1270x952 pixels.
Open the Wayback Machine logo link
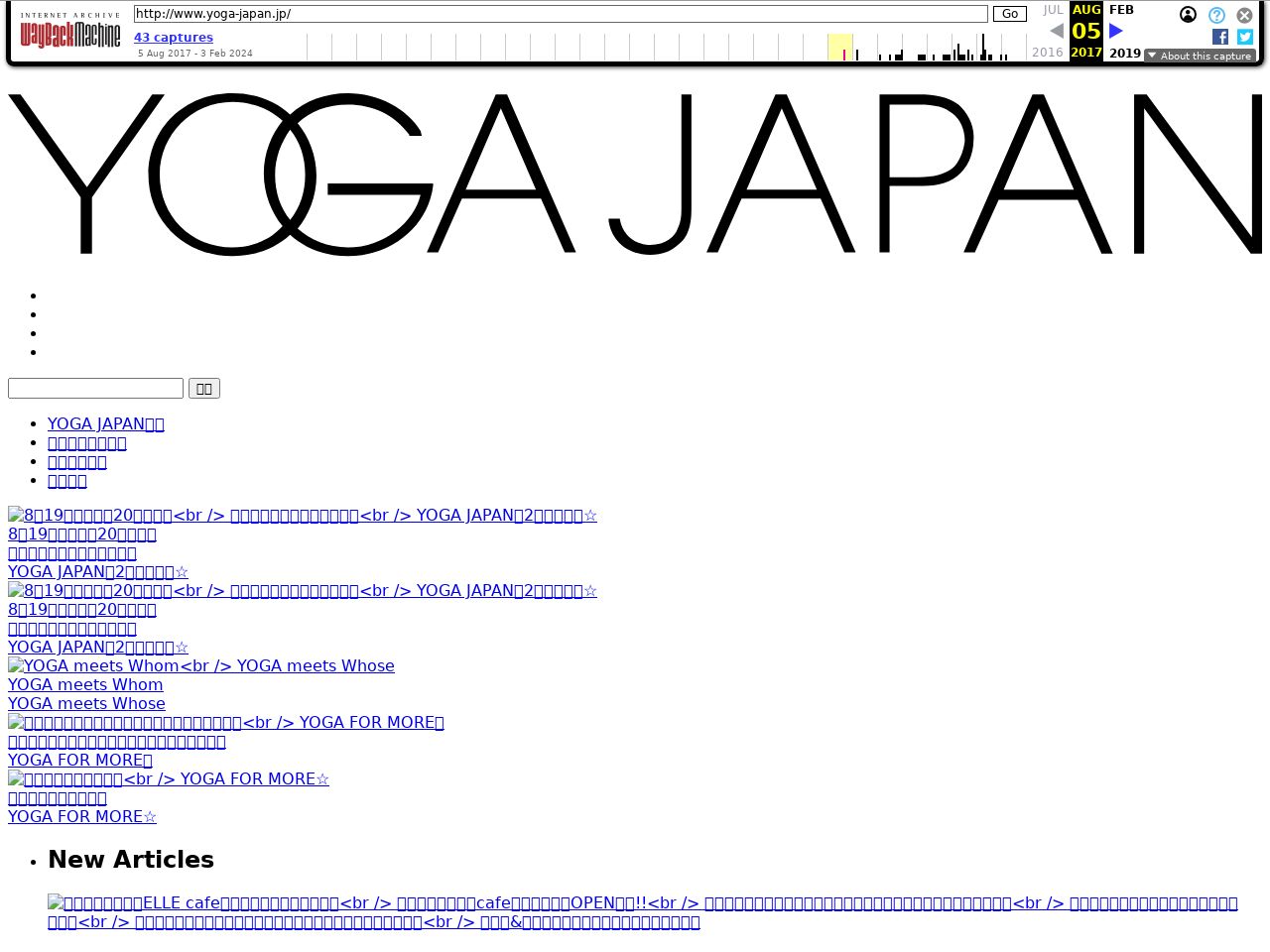(x=70, y=32)
